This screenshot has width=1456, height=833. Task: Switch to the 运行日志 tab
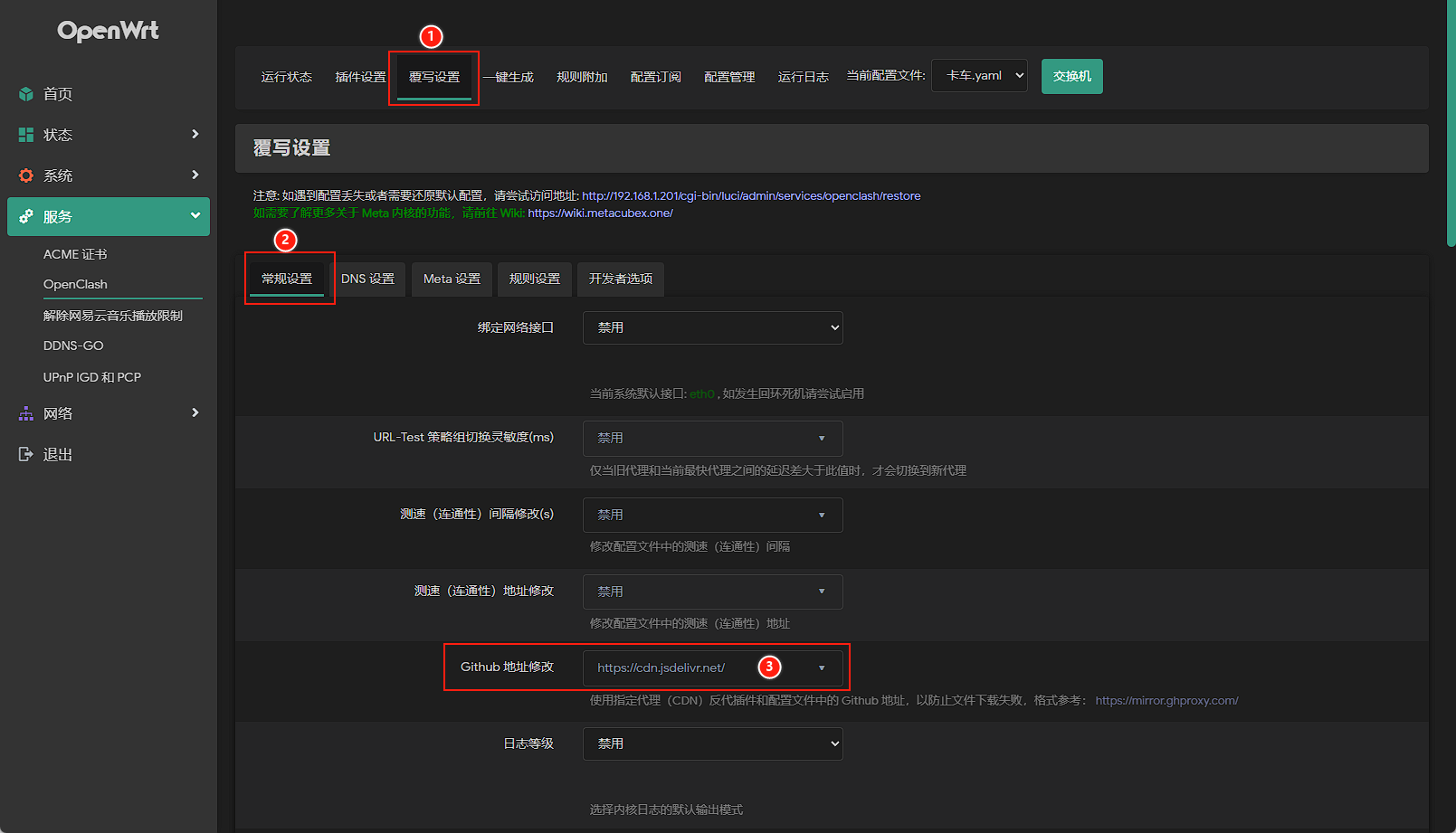[x=804, y=77]
